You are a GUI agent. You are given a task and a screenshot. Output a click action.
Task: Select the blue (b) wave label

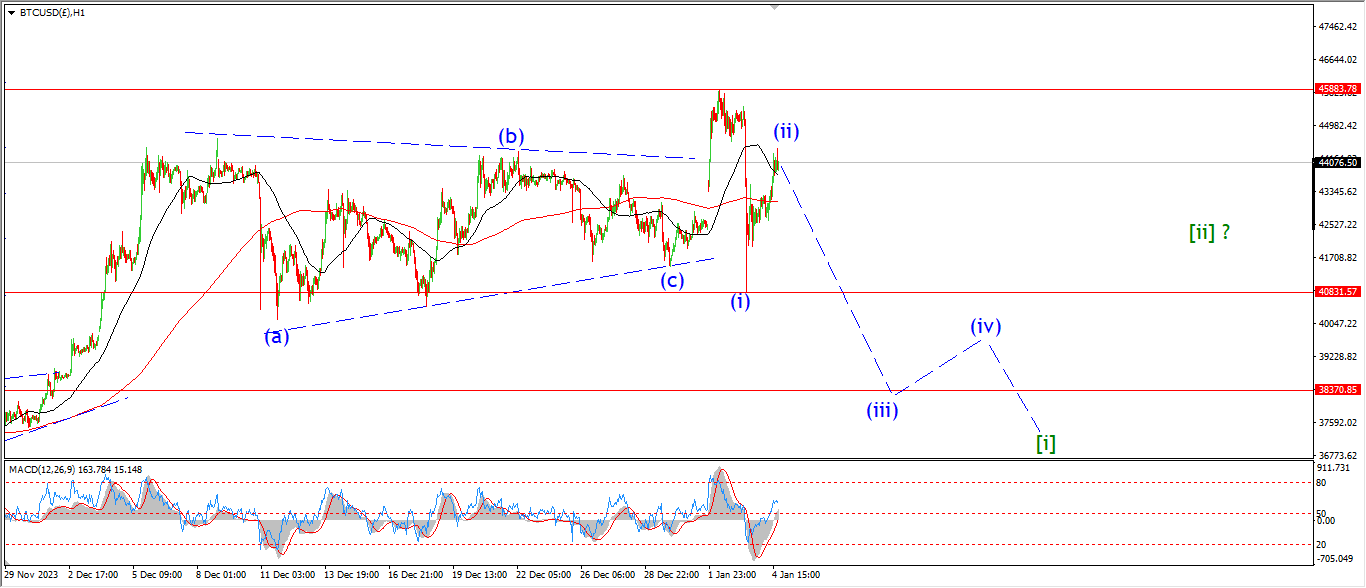[x=513, y=136]
